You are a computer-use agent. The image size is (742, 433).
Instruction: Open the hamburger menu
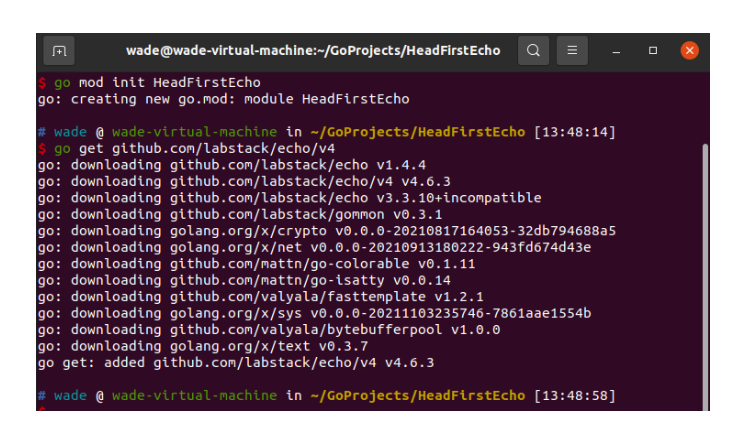tap(572, 51)
